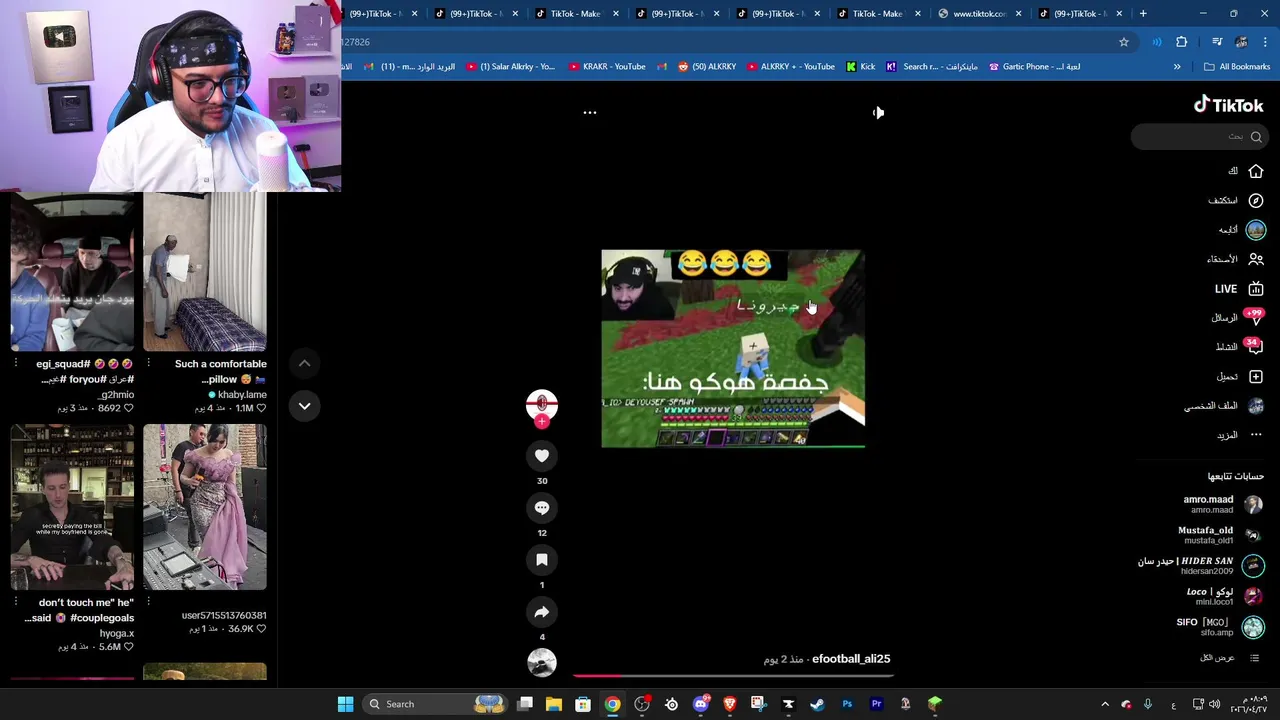Open a new Chrome tab
The height and width of the screenshot is (720, 1280).
click(1143, 13)
